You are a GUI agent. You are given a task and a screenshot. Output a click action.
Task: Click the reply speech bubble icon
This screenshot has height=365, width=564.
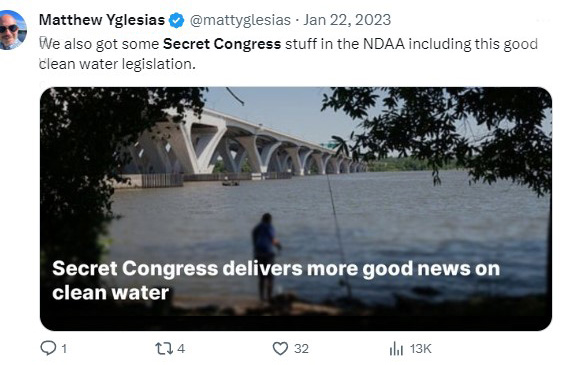[48, 348]
